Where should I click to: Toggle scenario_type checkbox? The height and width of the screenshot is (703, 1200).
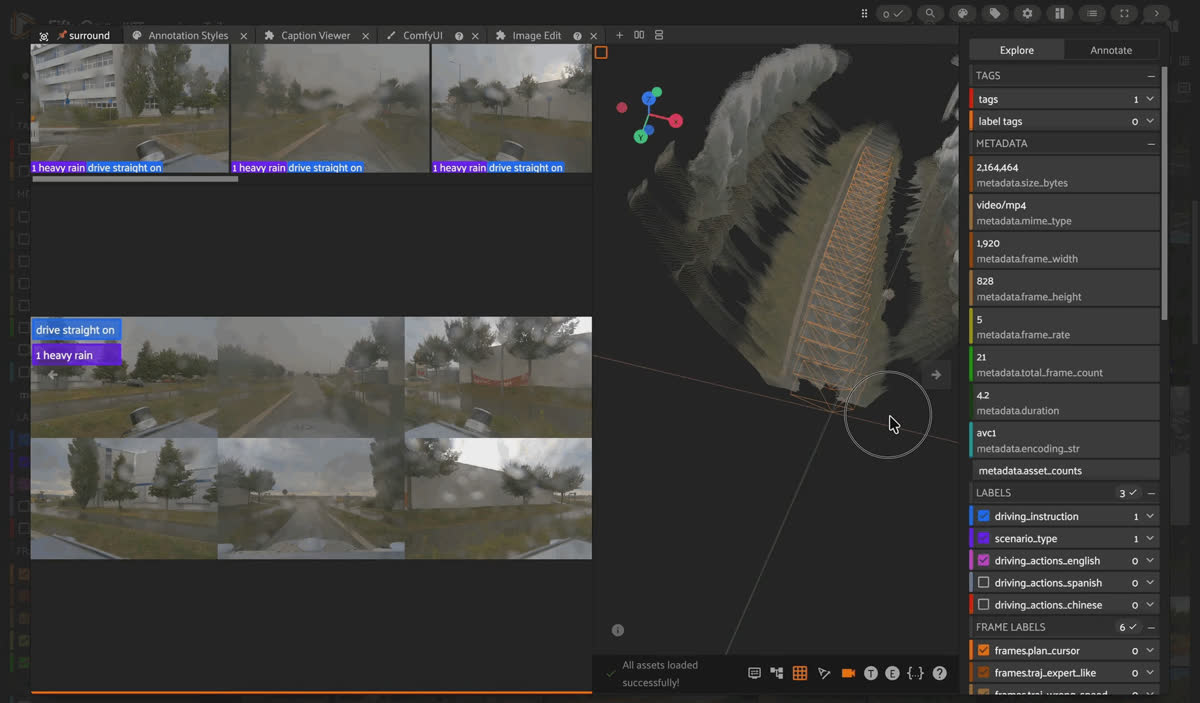tap(983, 538)
